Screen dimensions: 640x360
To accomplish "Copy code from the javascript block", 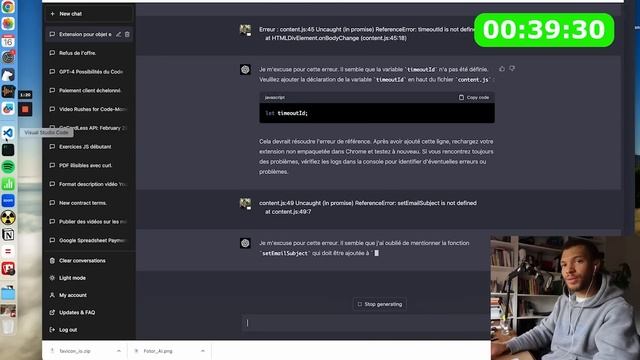I will (474, 98).
